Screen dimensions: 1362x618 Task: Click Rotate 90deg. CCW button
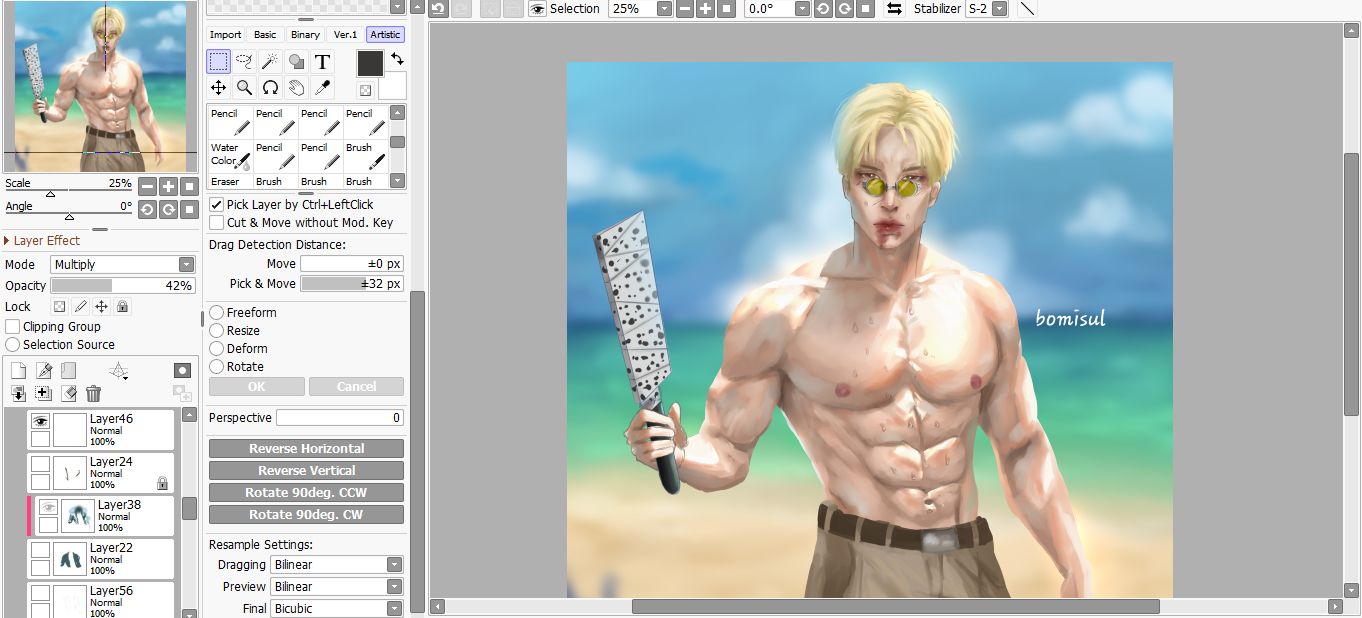tap(306, 493)
